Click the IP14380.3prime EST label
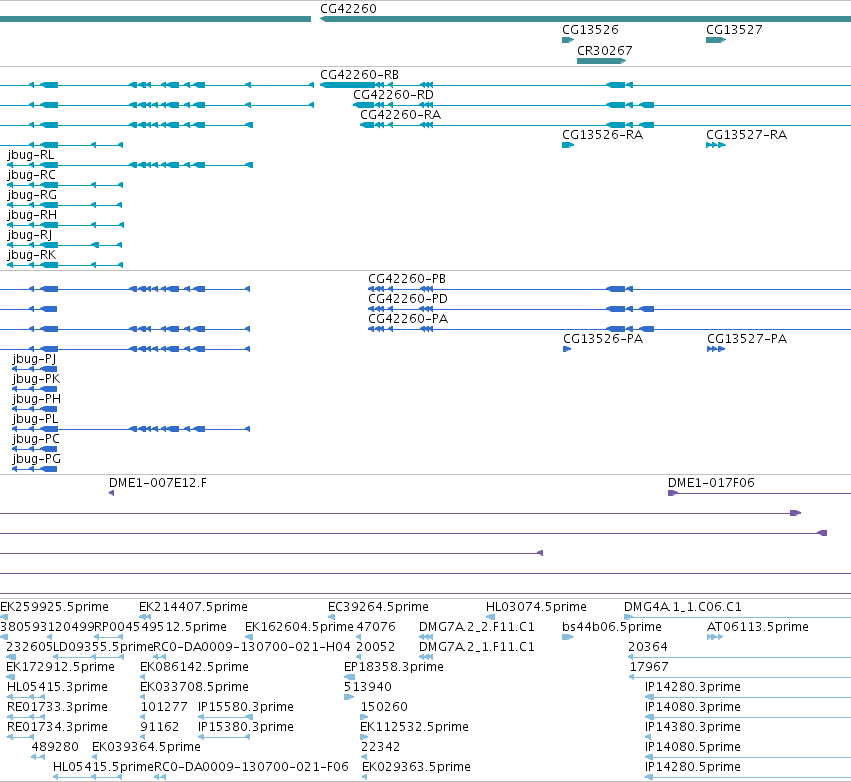This screenshot has width=851, height=782. [693, 727]
